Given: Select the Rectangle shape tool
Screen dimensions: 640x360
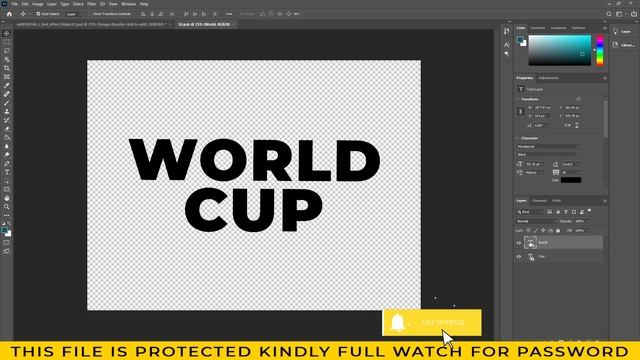Looking at the screenshot, I should tap(7, 189).
